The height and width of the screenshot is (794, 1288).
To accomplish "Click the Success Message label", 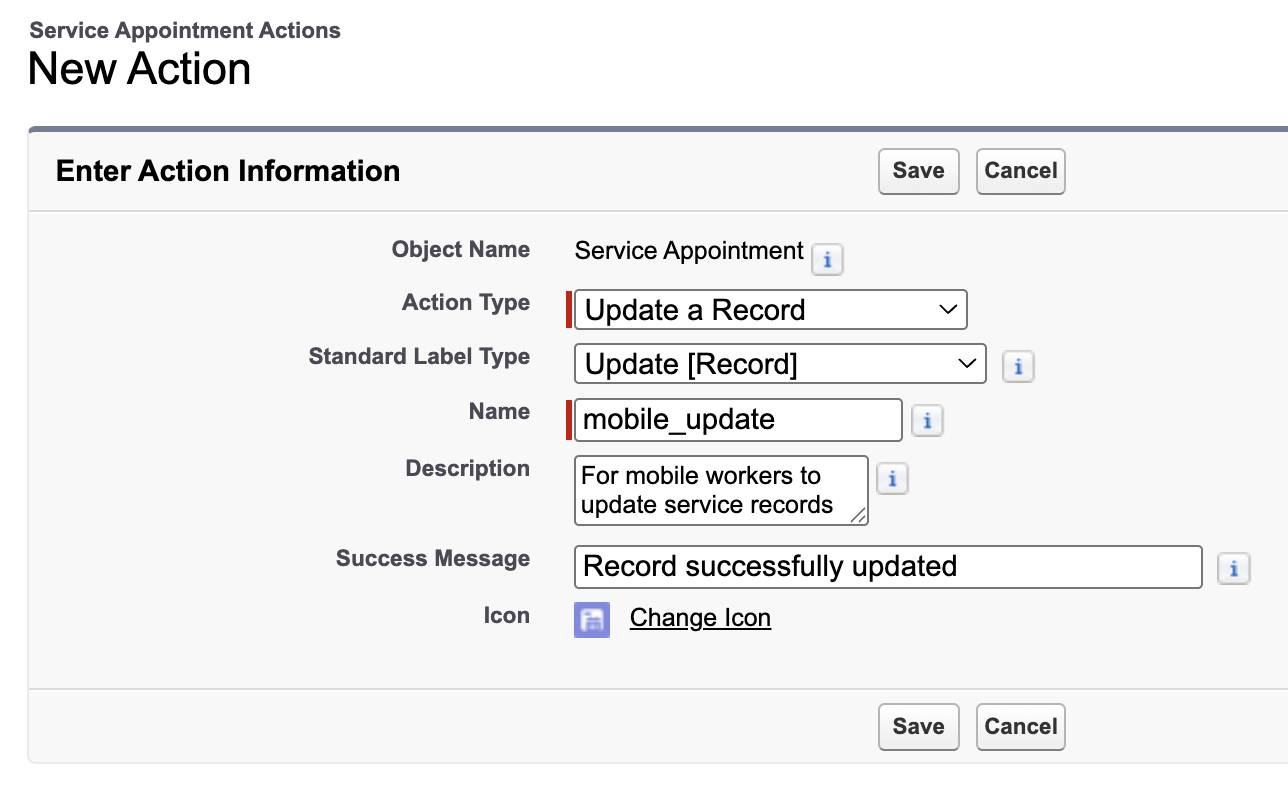I will [433, 558].
